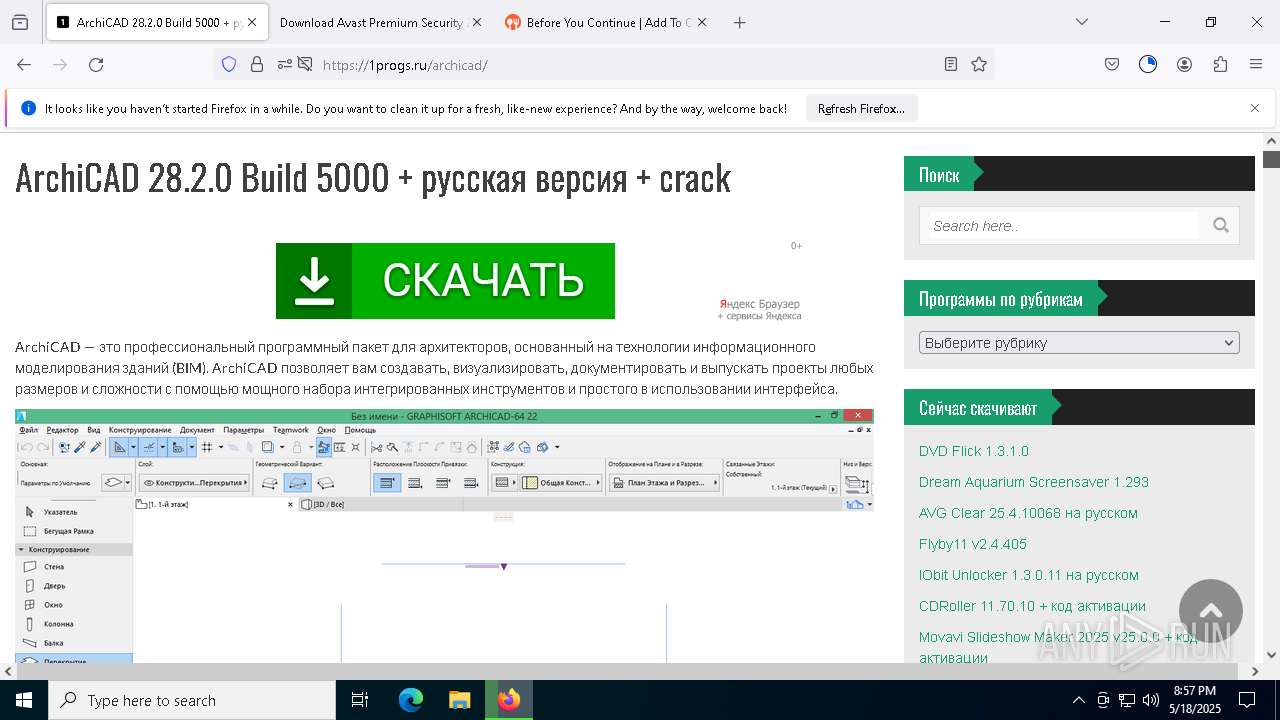The width and height of the screenshot is (1280, 720).
Task: Click the circular toolbar icon beside Pocket
Action: [1148, 64]
